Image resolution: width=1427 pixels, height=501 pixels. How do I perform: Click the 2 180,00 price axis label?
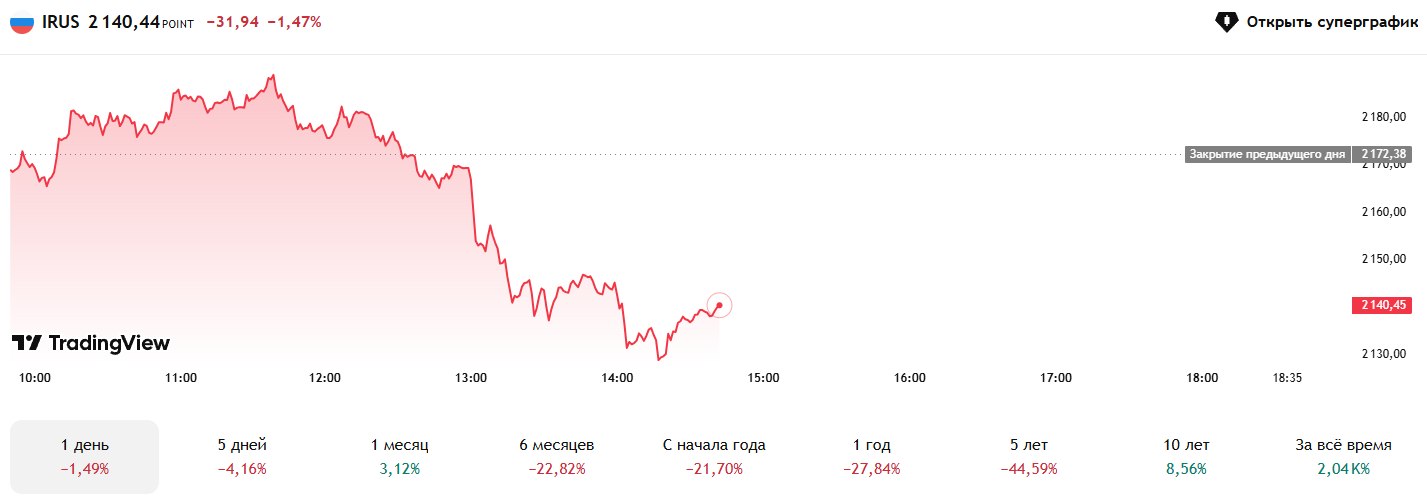tap(1385, 117)
